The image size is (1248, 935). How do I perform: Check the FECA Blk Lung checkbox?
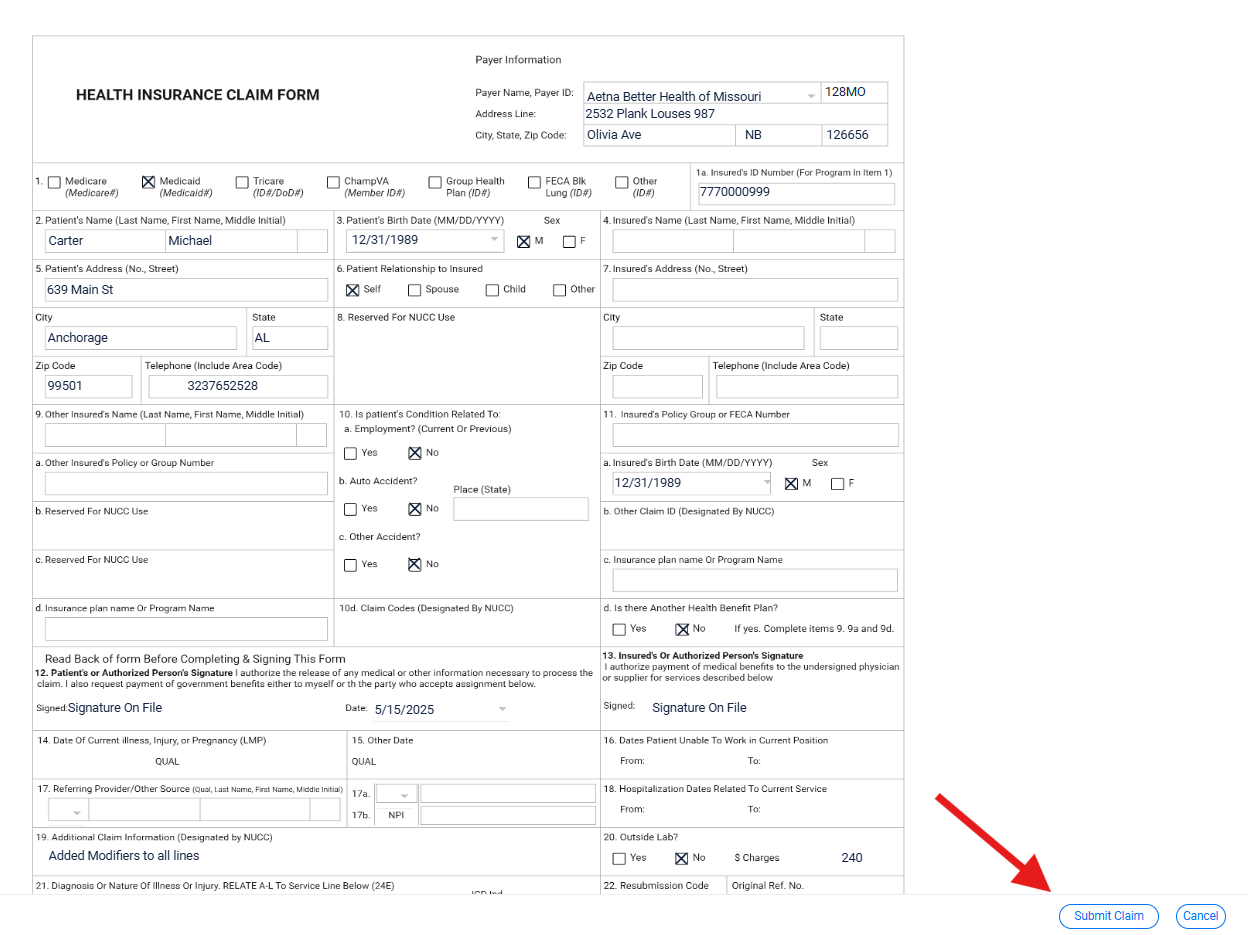coord(534,182)
